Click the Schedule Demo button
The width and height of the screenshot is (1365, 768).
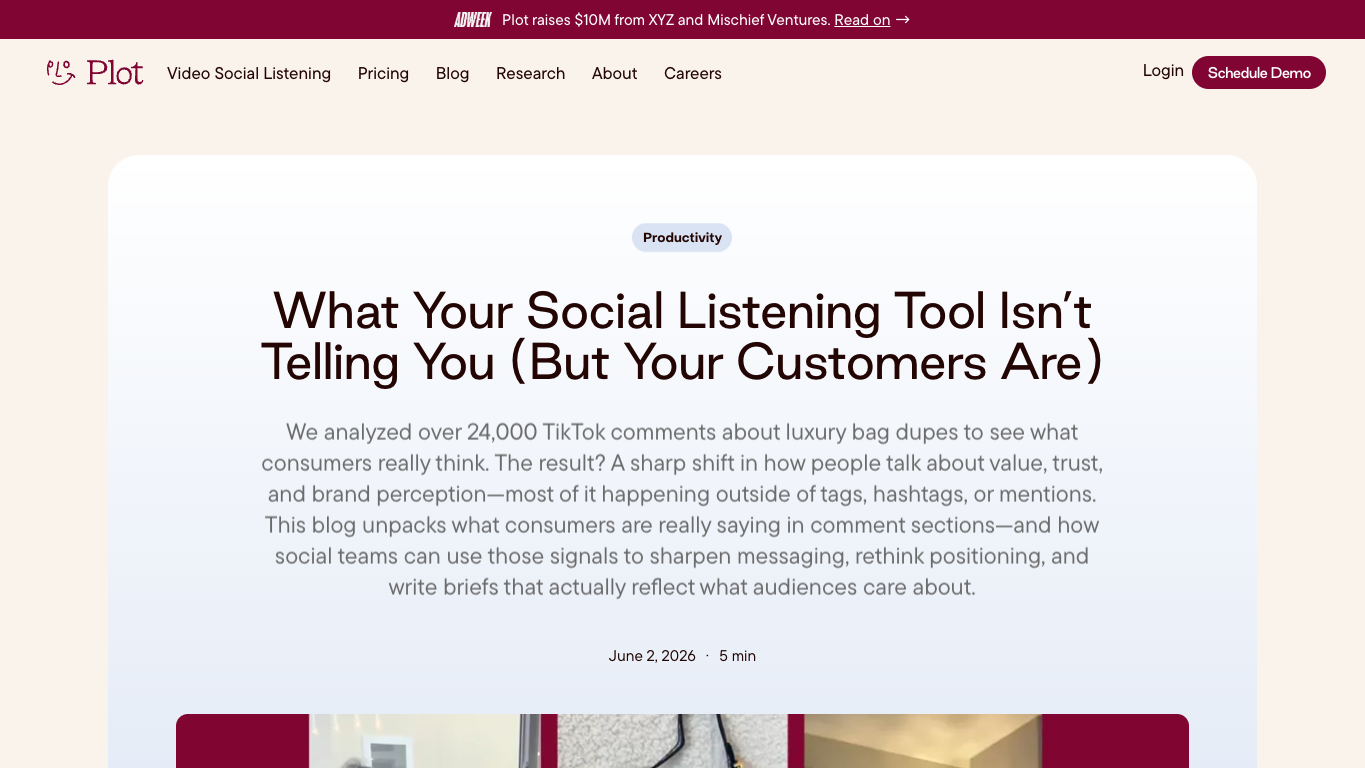[x=1259, y=73]
